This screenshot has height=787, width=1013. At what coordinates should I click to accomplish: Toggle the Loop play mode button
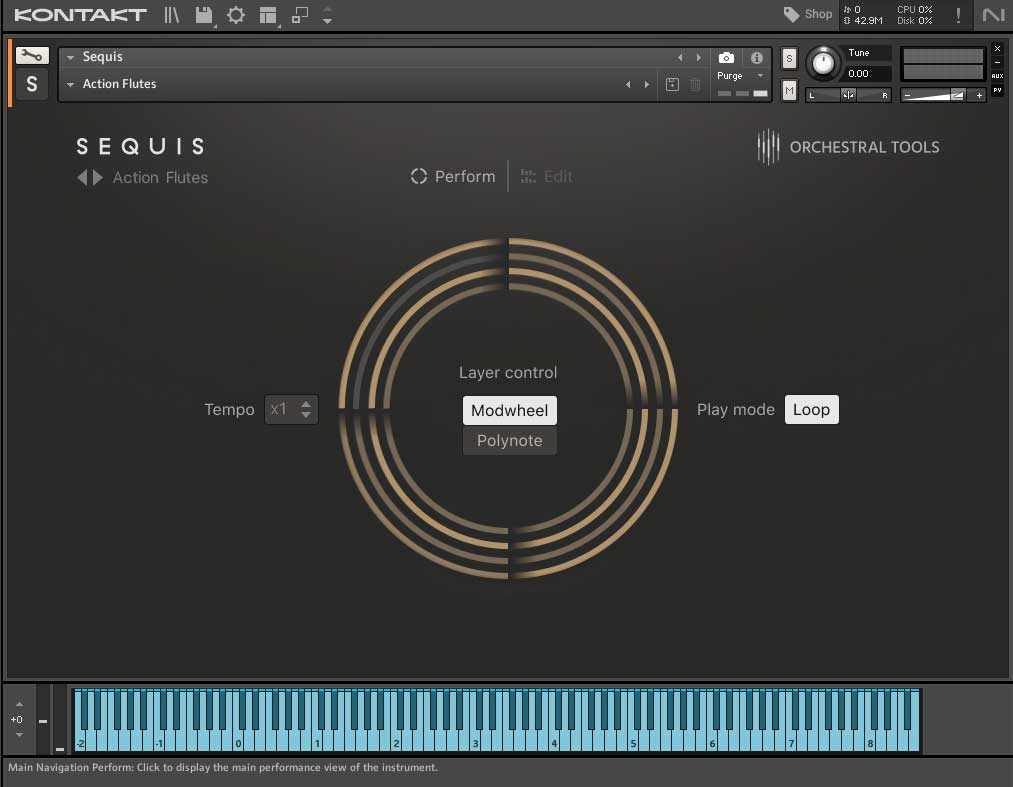(811, 410)
